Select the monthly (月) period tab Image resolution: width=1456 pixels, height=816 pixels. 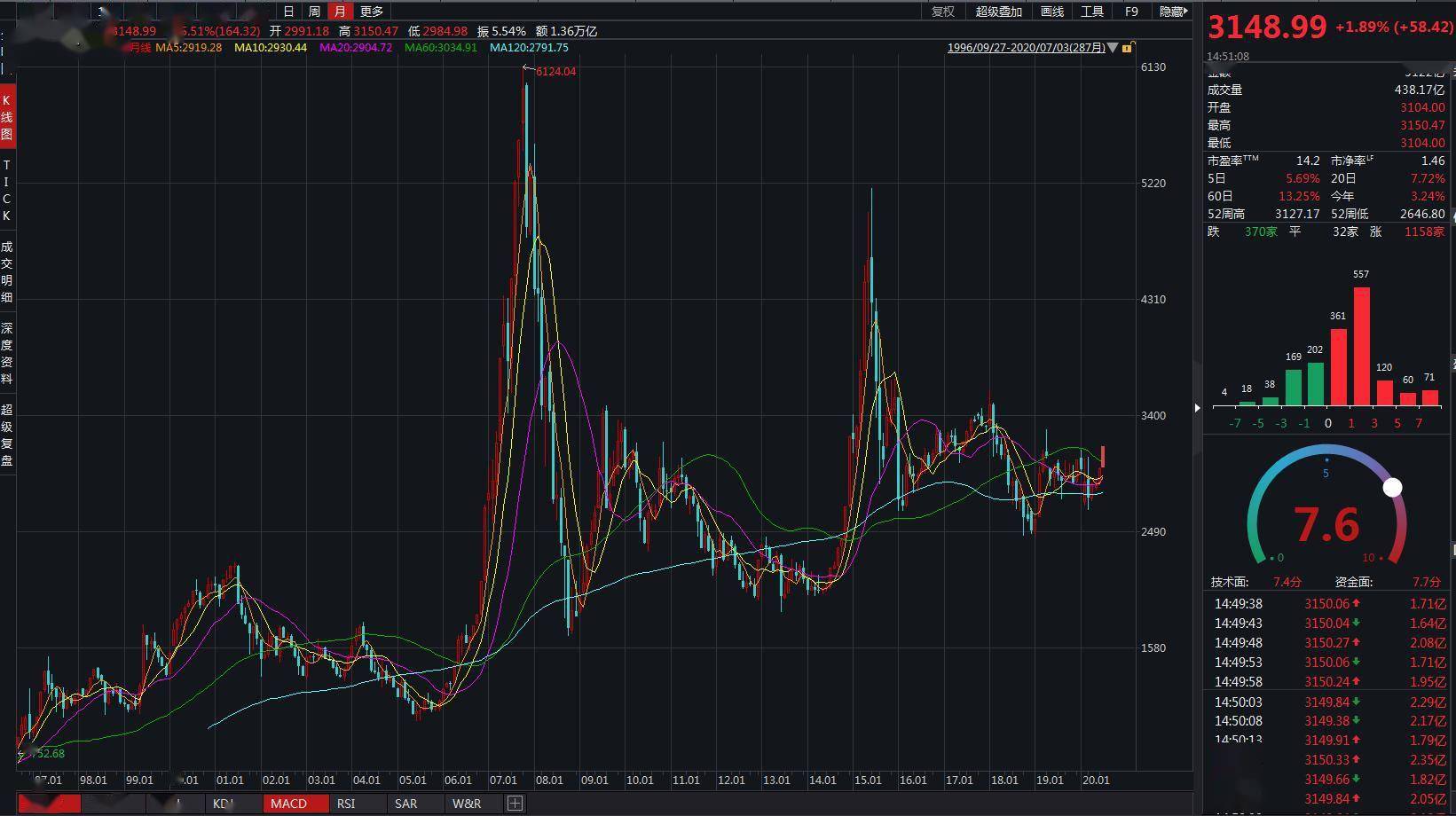pyautogui.click(x=340, y=12)
